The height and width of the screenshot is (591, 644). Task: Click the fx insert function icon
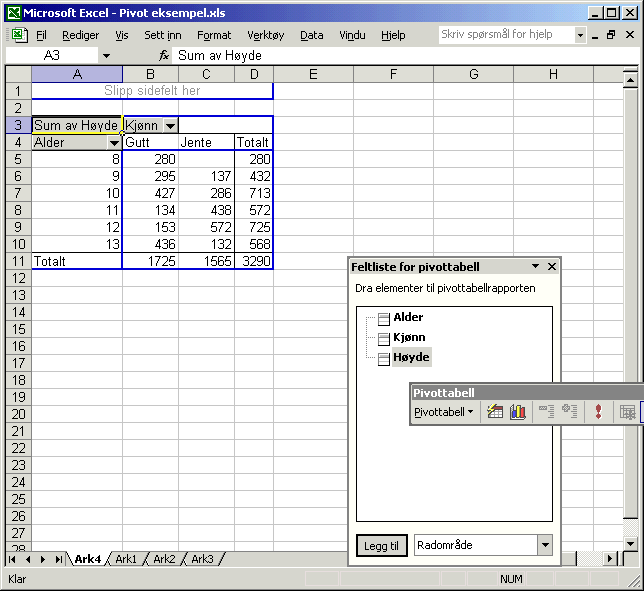(x=164, y=56)
